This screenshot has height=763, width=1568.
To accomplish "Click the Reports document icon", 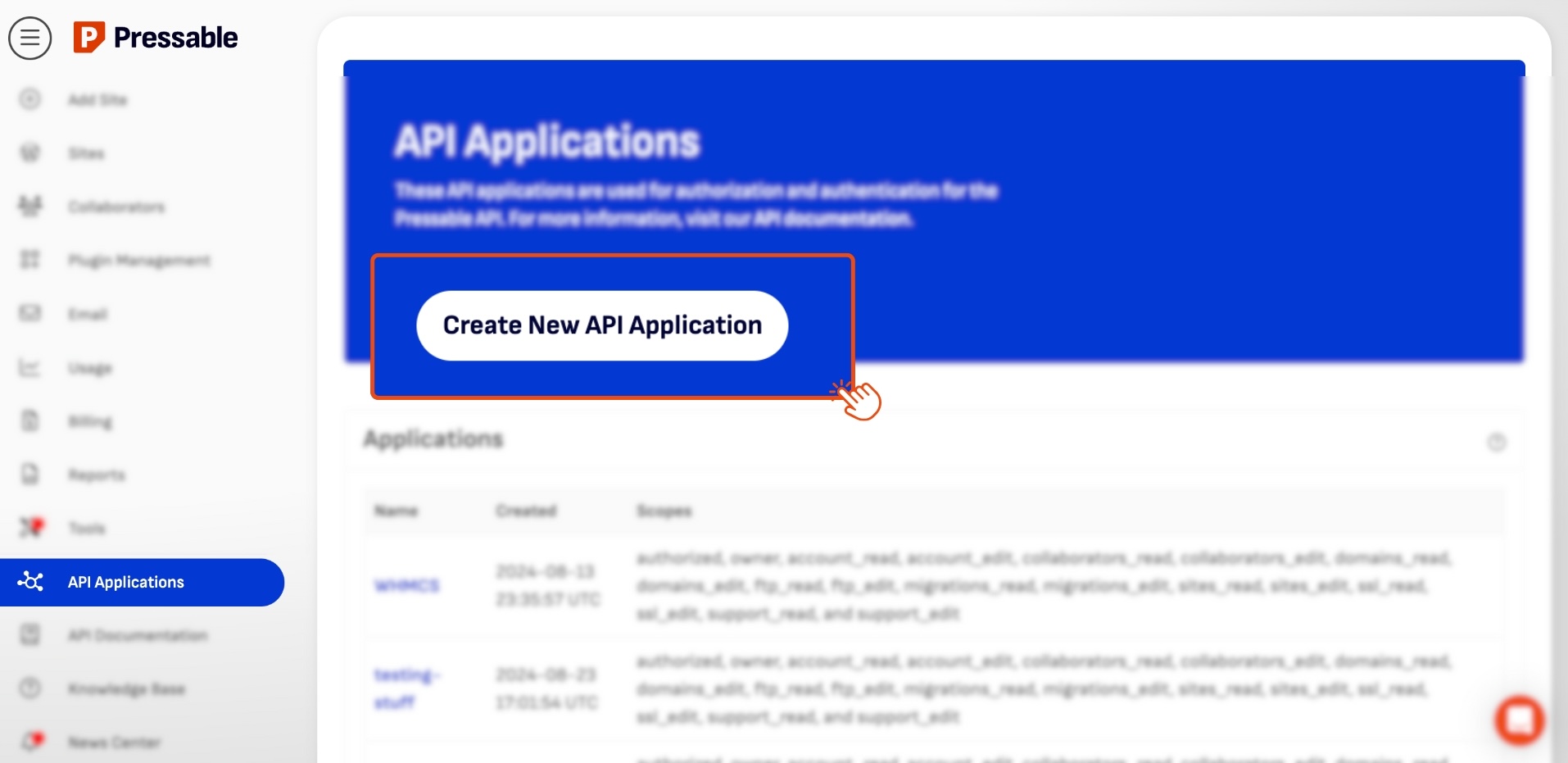I will [x=30, y=475].
